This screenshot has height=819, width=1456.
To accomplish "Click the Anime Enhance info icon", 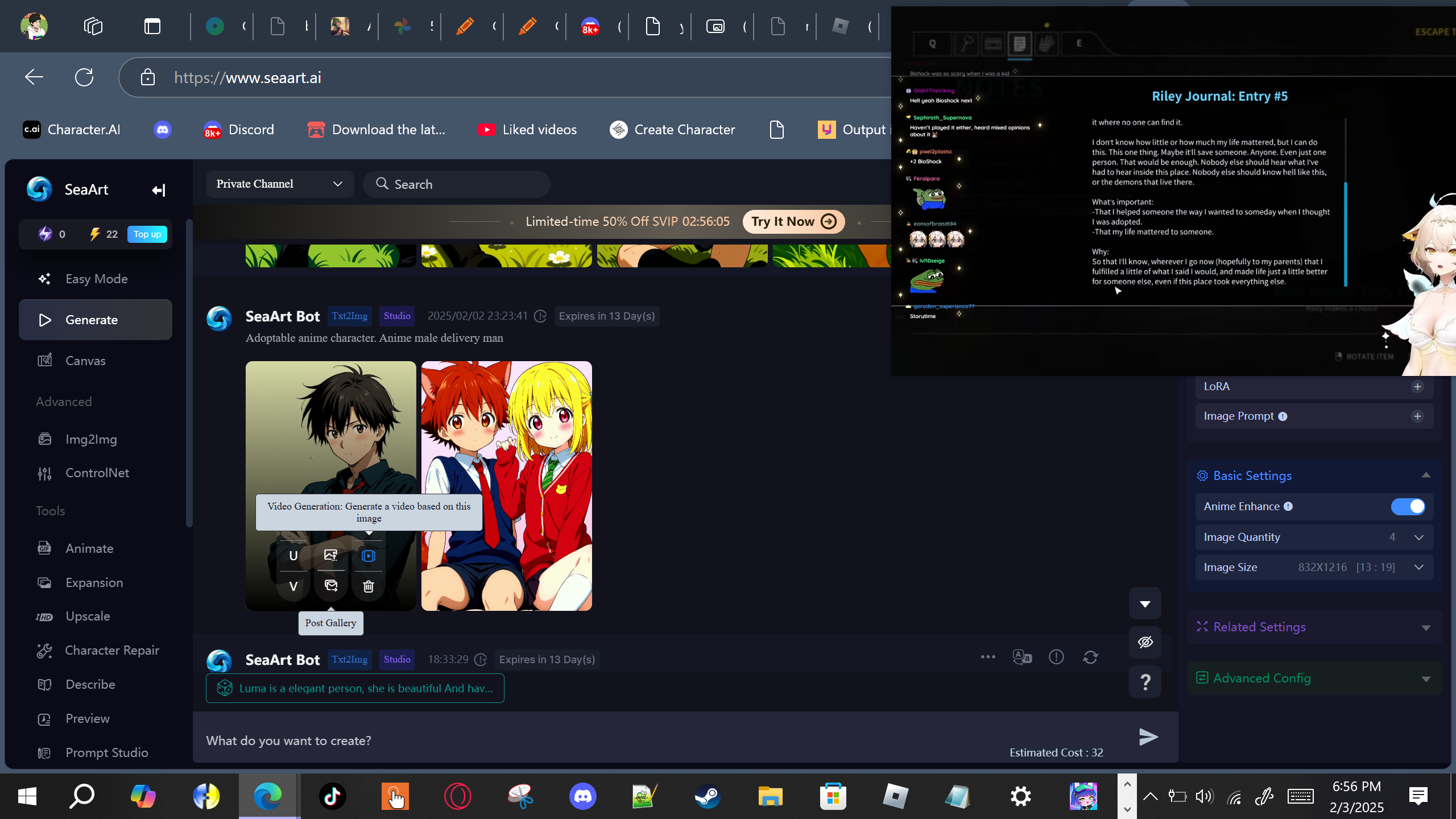I will tap(1288, 507).
